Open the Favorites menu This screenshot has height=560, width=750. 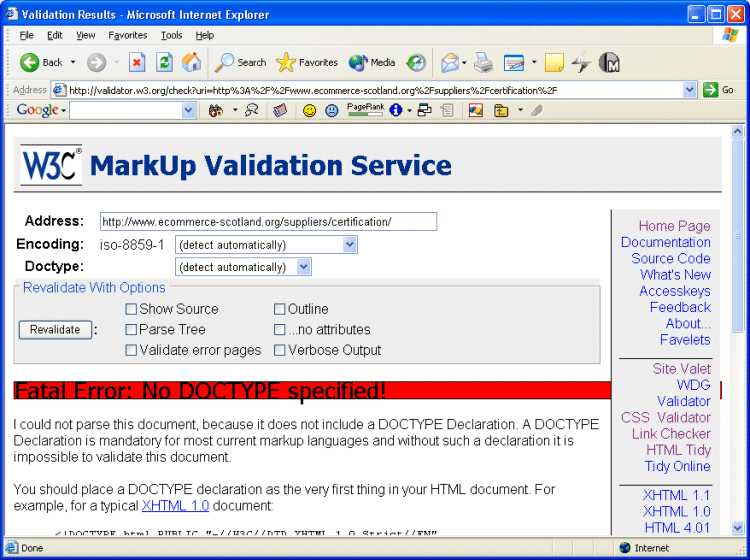pyautogui.click(x=128, y=35)
